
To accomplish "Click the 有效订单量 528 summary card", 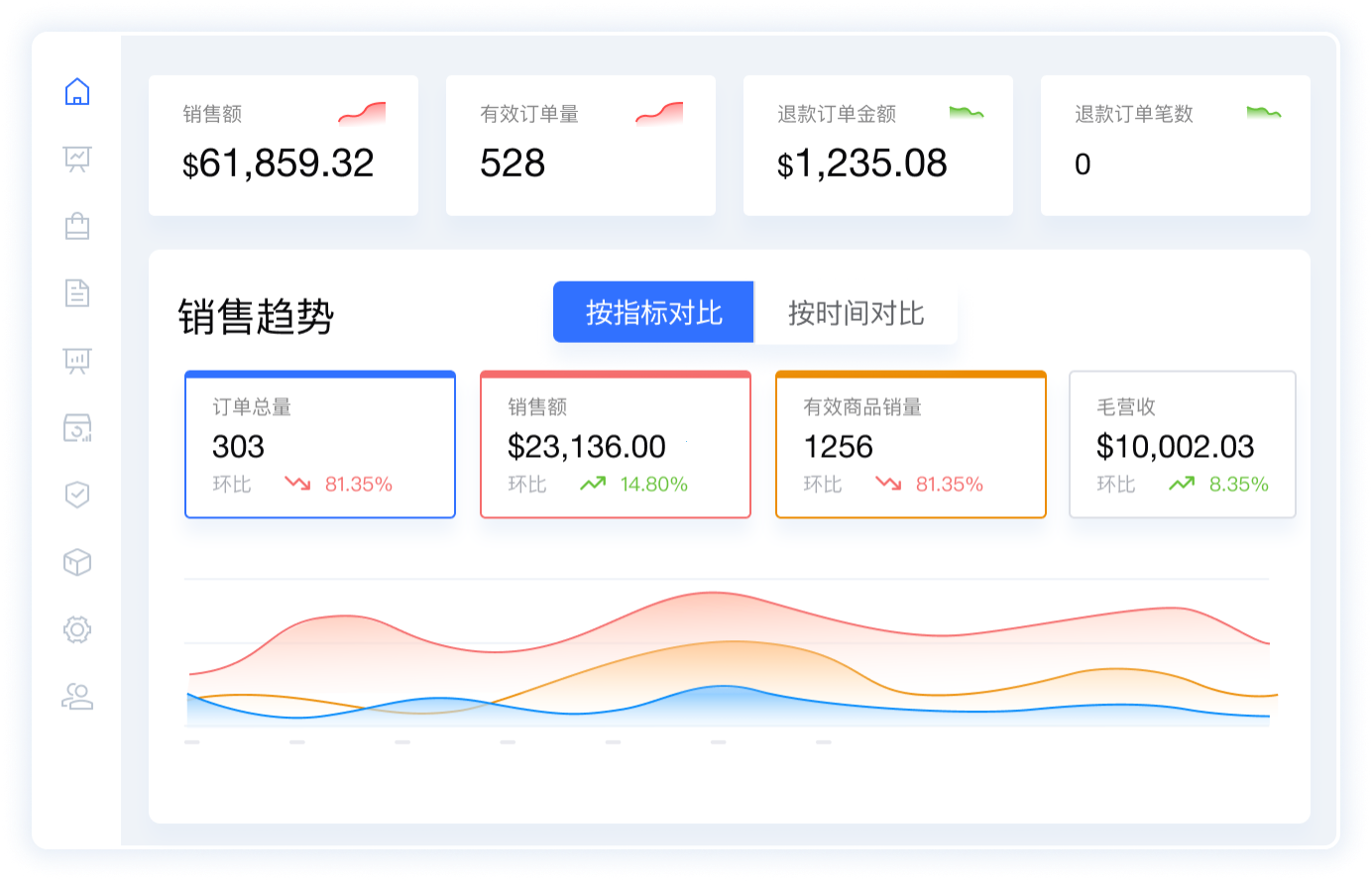I will coord(580,146).
